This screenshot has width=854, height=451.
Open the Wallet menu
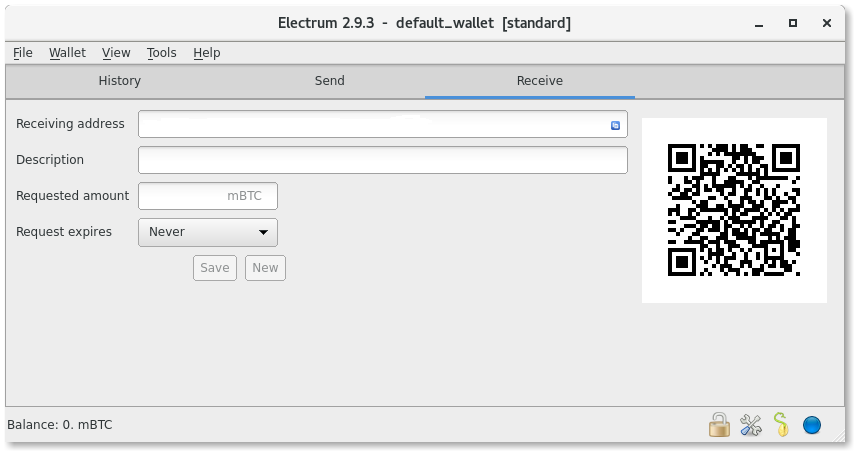coord(67,53)
